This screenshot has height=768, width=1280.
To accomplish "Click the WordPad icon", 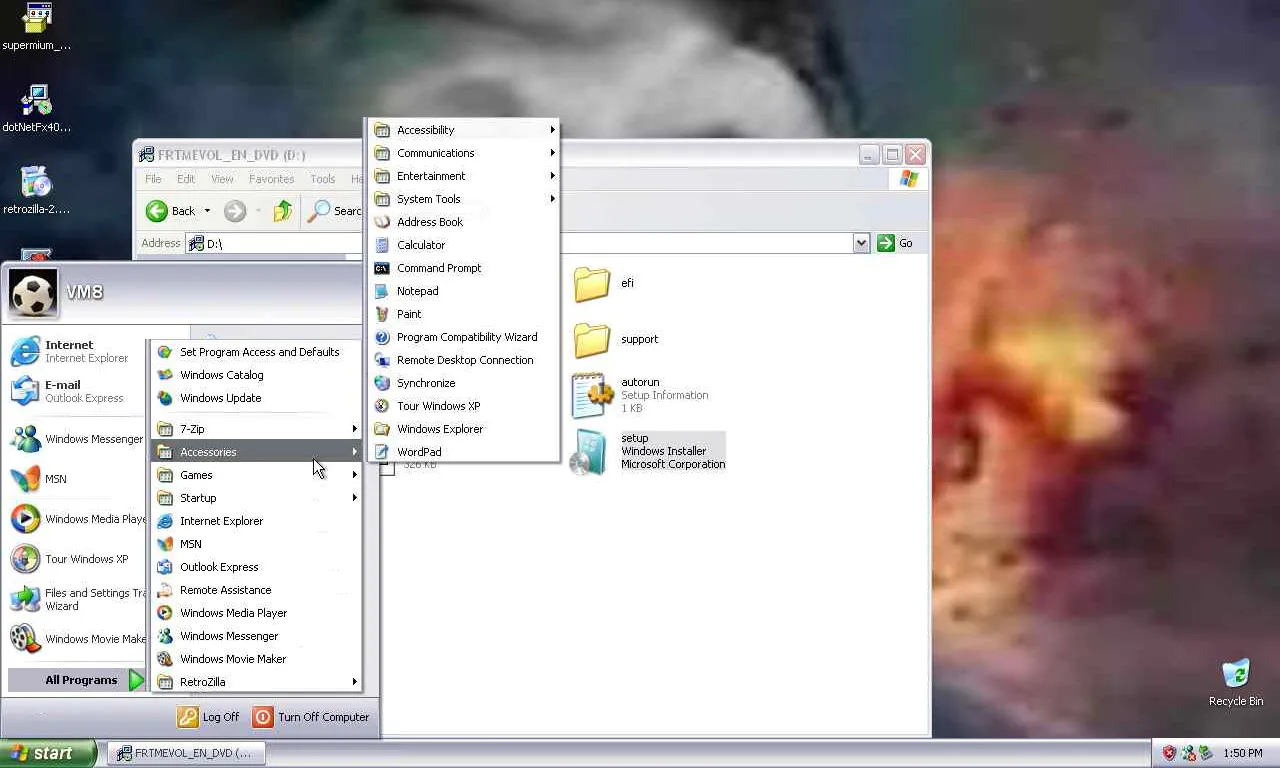I will tap(382, 452).
